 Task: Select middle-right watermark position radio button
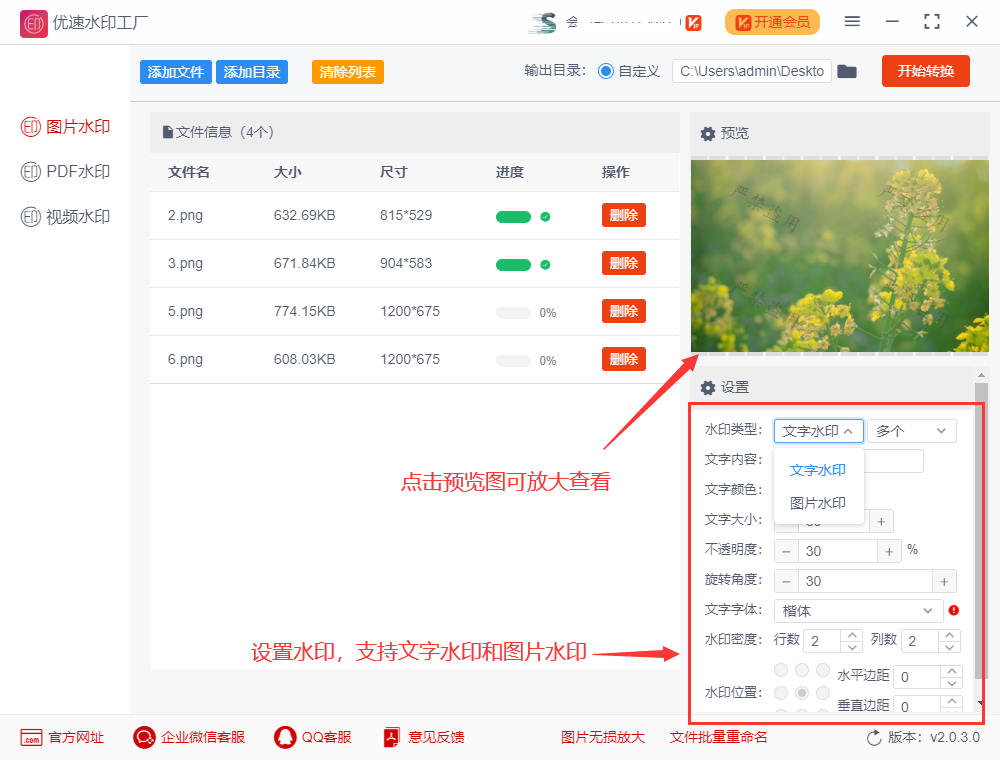coord(823,692)
